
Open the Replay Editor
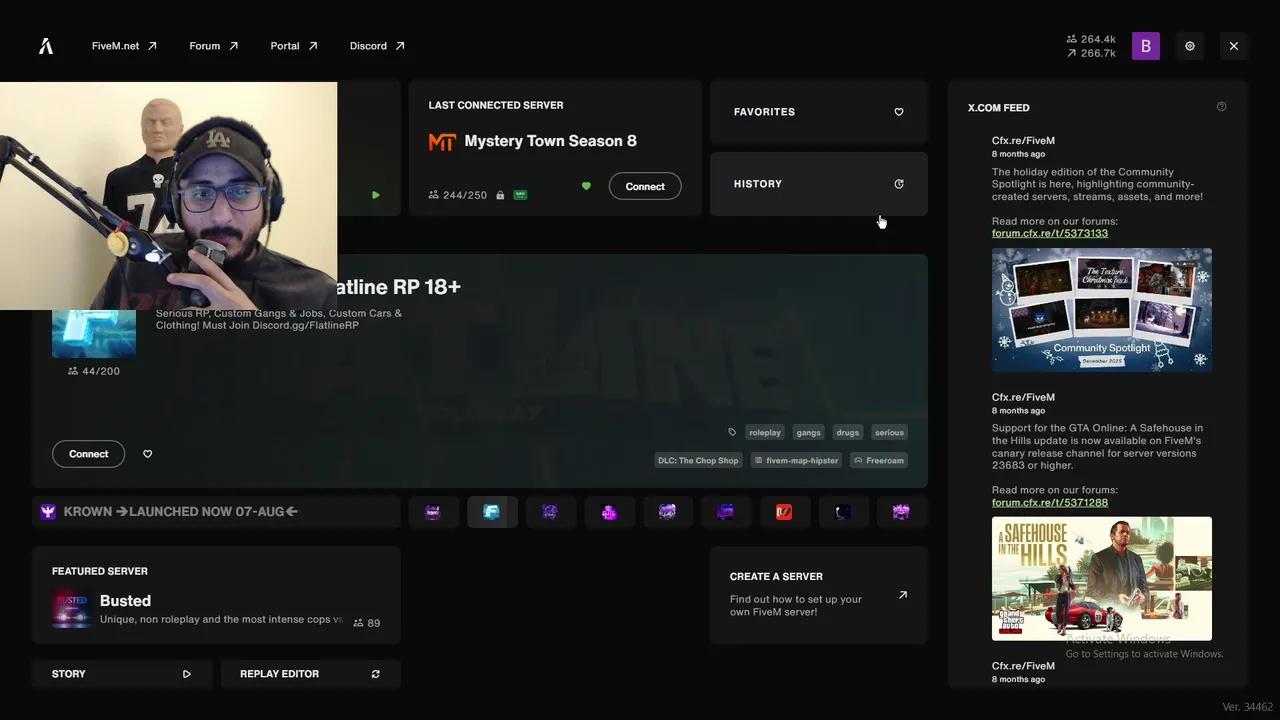310,674
